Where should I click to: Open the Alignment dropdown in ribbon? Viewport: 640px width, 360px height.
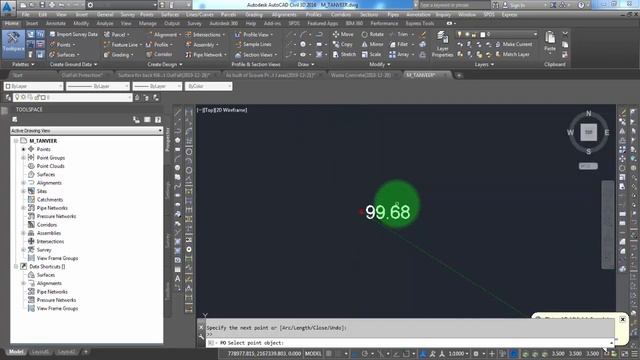coord(164,35)
